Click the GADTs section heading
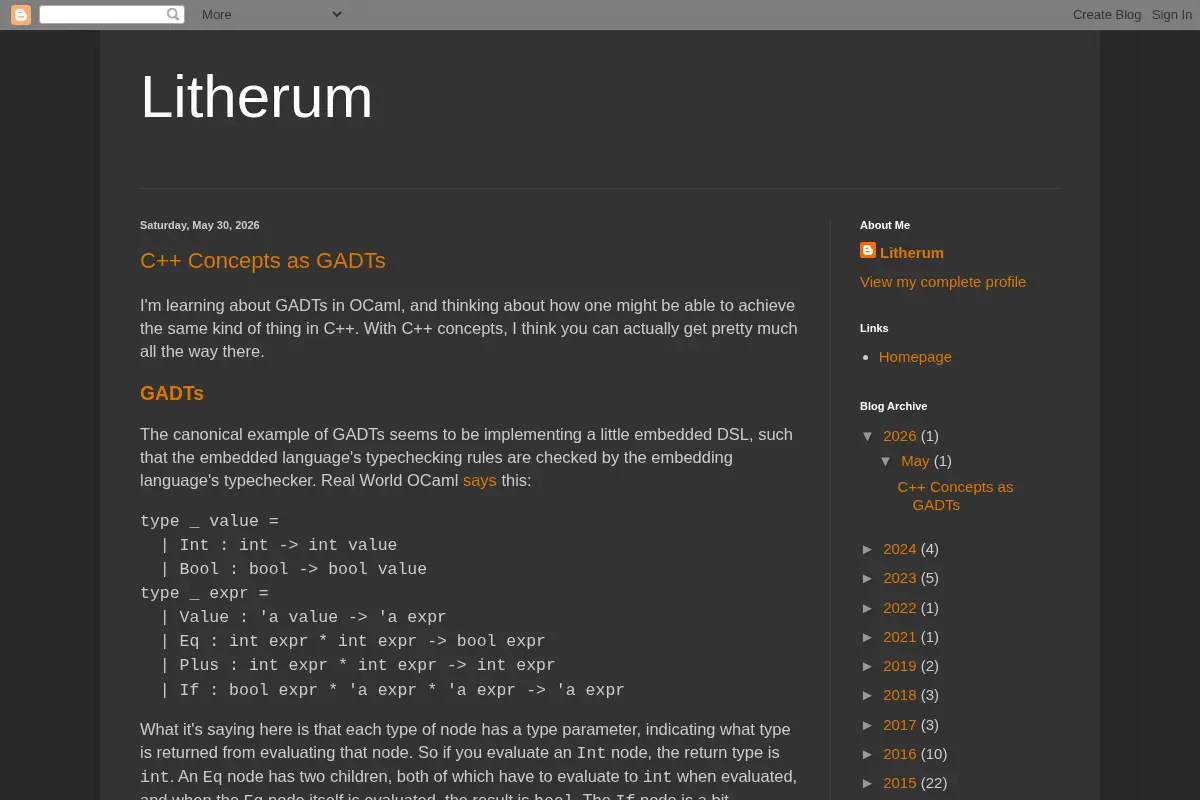 pyautogui.click(x=172, y=394)
